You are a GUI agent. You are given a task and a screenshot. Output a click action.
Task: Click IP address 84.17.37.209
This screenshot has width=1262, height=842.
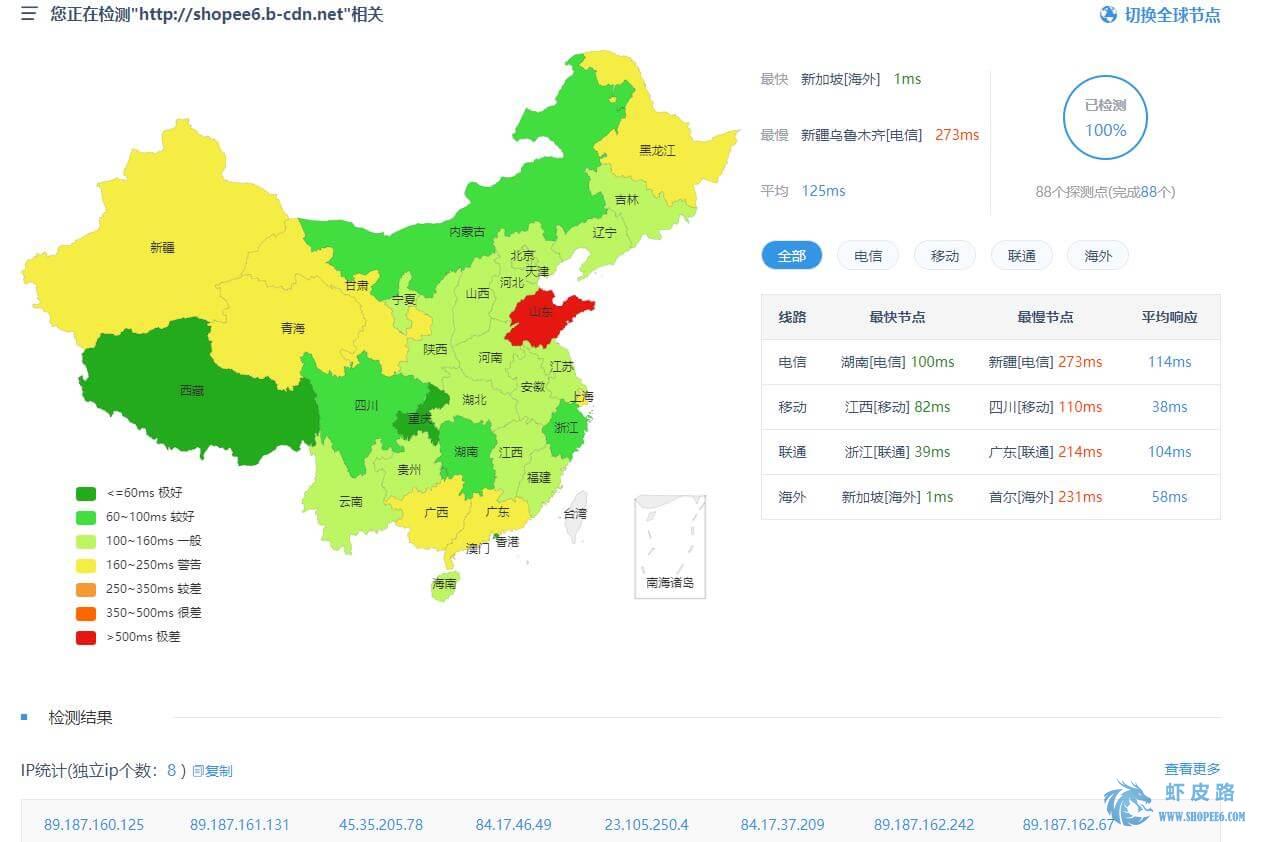point(782,825)
